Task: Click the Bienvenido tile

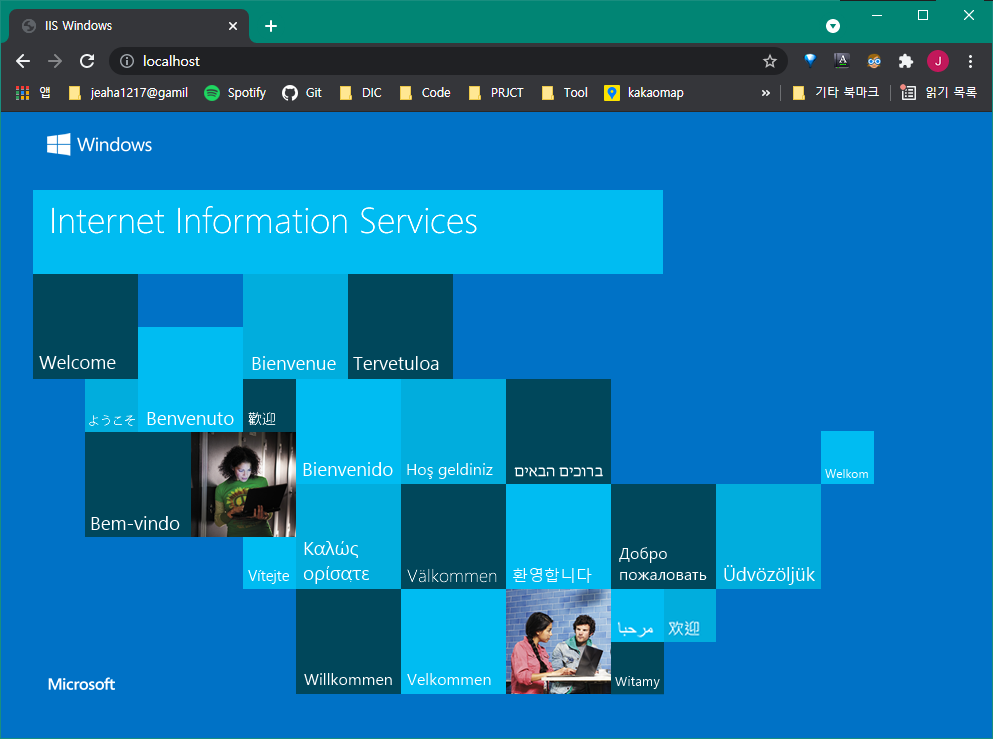Action: pyautogui.click(x=348, y=431)
